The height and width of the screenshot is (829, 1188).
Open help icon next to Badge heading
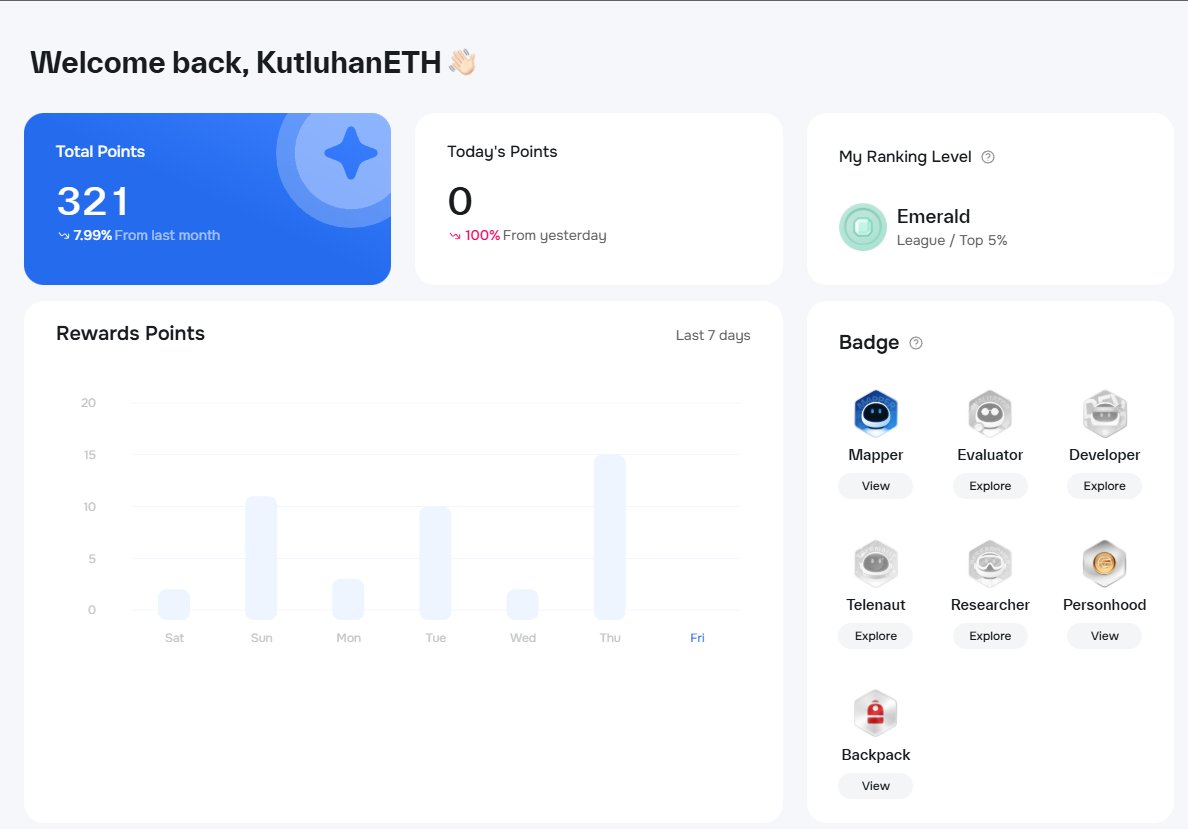916,343
